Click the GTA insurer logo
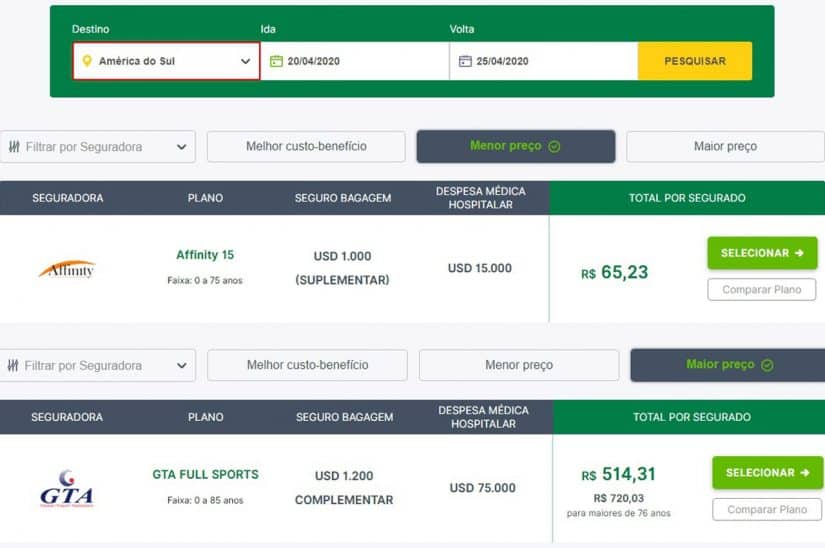The width and height of the screenshot is (825, 548). 66,488
